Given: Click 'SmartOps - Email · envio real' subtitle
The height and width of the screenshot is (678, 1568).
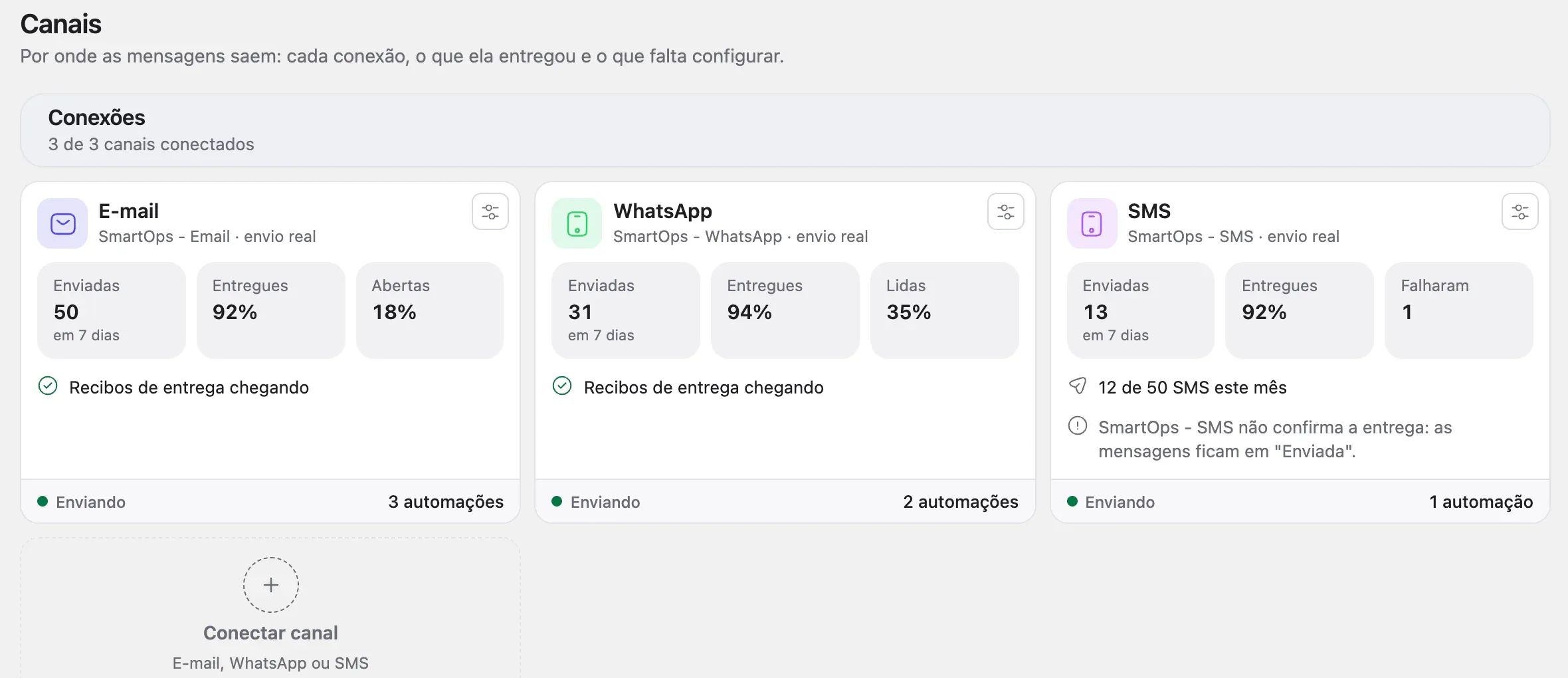Looking at the screenshot, I should [207, 237].
